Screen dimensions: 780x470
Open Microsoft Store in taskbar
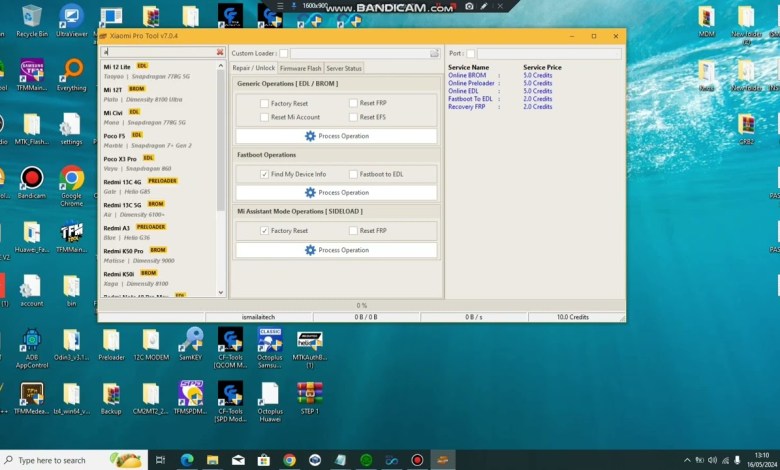click(264, 460)
